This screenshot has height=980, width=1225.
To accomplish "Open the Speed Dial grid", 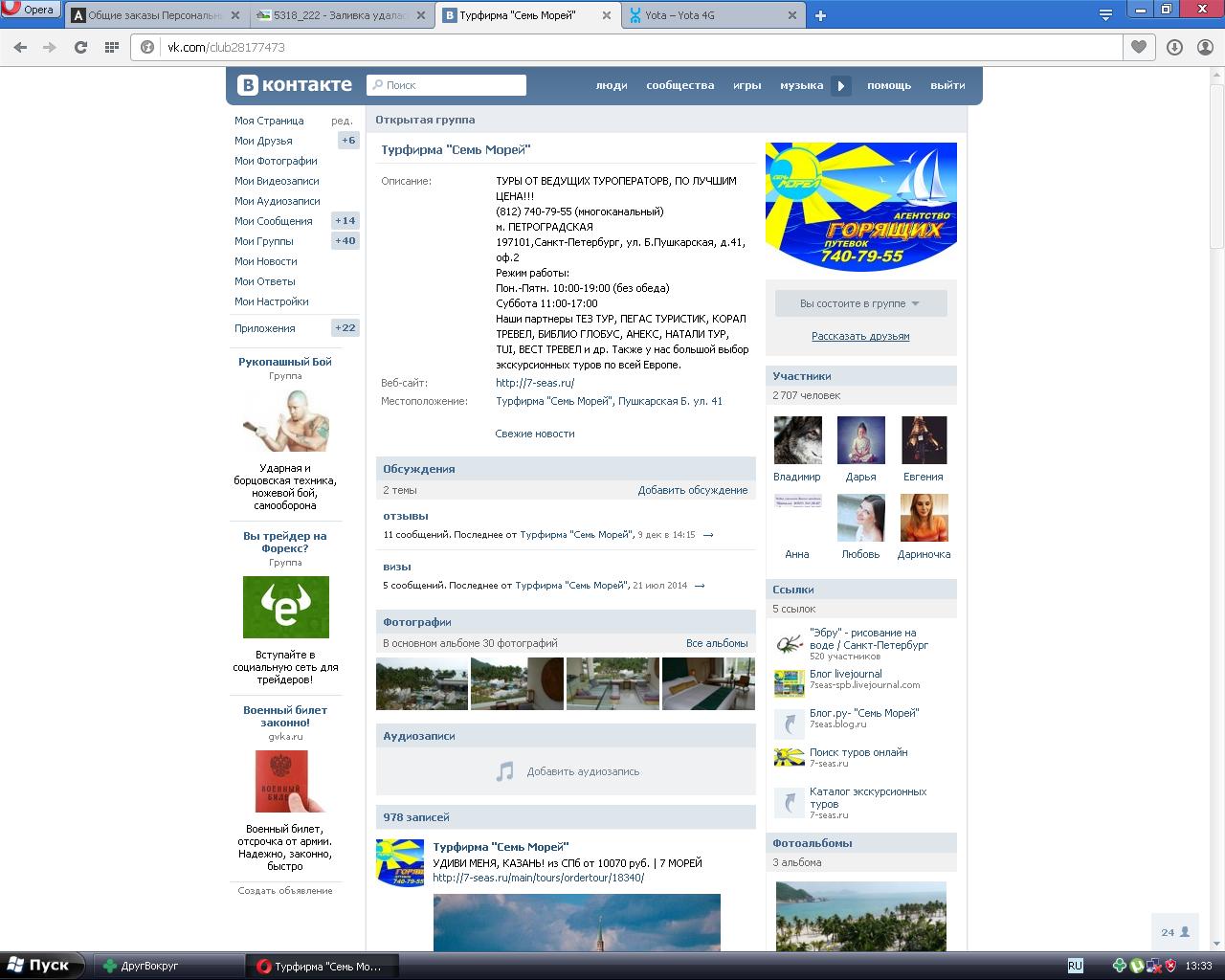I will pyautogui.click(x=112, y=47).
